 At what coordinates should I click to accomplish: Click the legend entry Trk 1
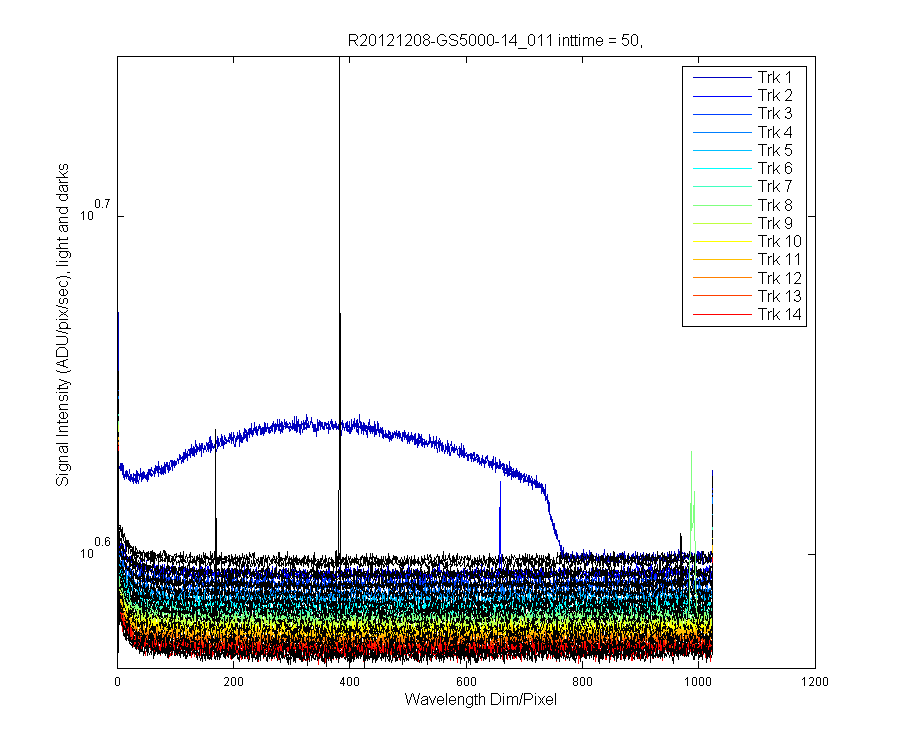pyautogui.click(x=774, y=77)
